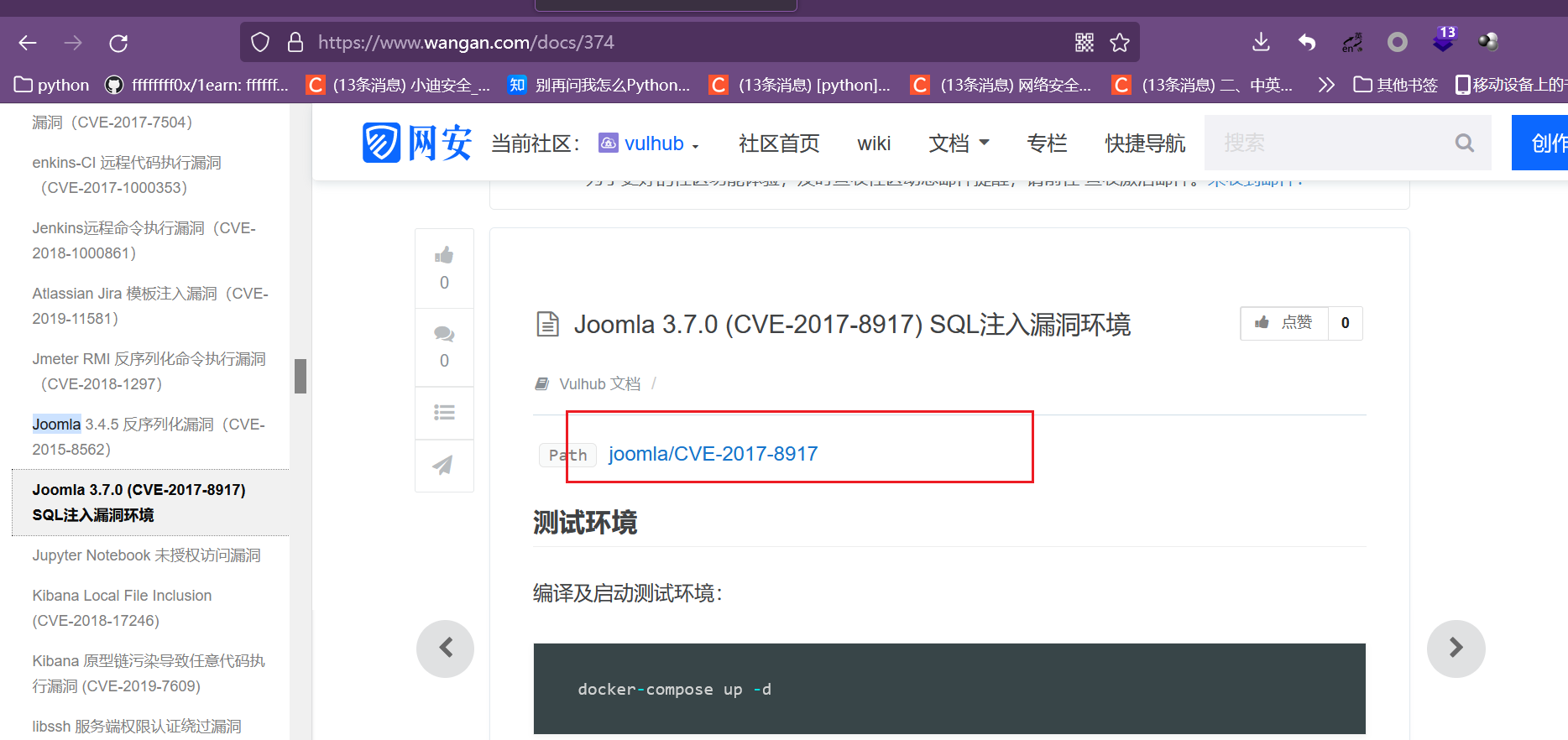Viewport: 1568px width, 740px height.
Task: Click the shield tracking protection icon
Action: tap(260, 42)
